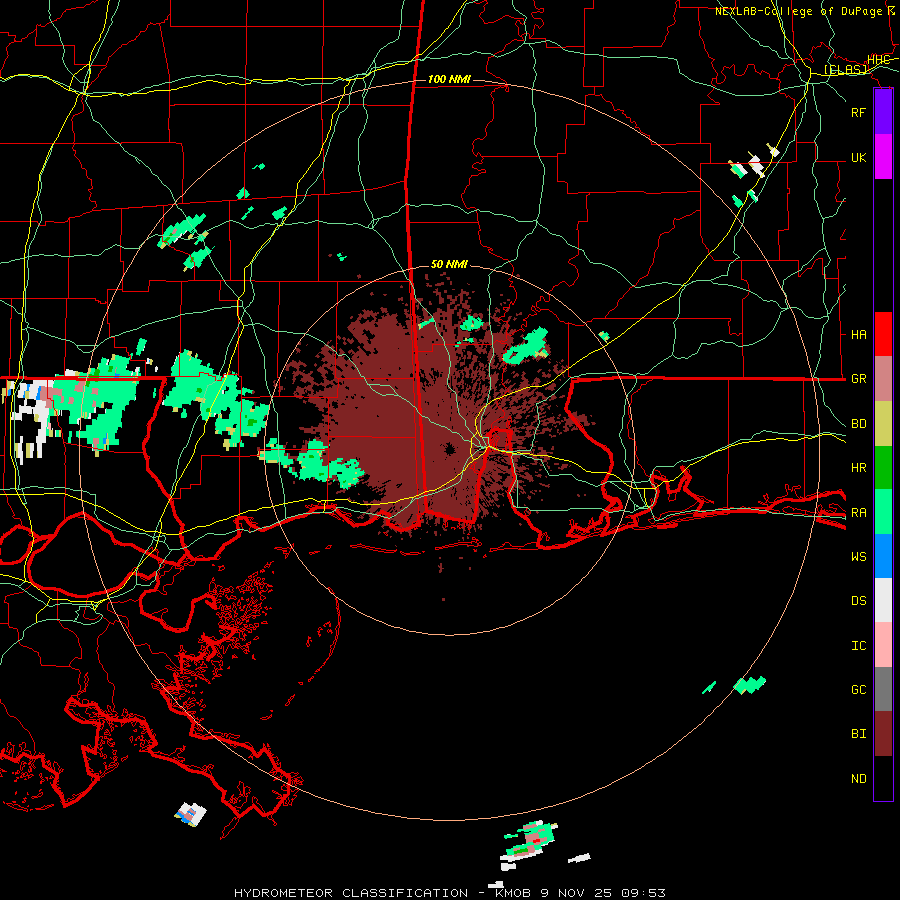
Task: Click the WS legend label
Action: (x=859, y=557)
